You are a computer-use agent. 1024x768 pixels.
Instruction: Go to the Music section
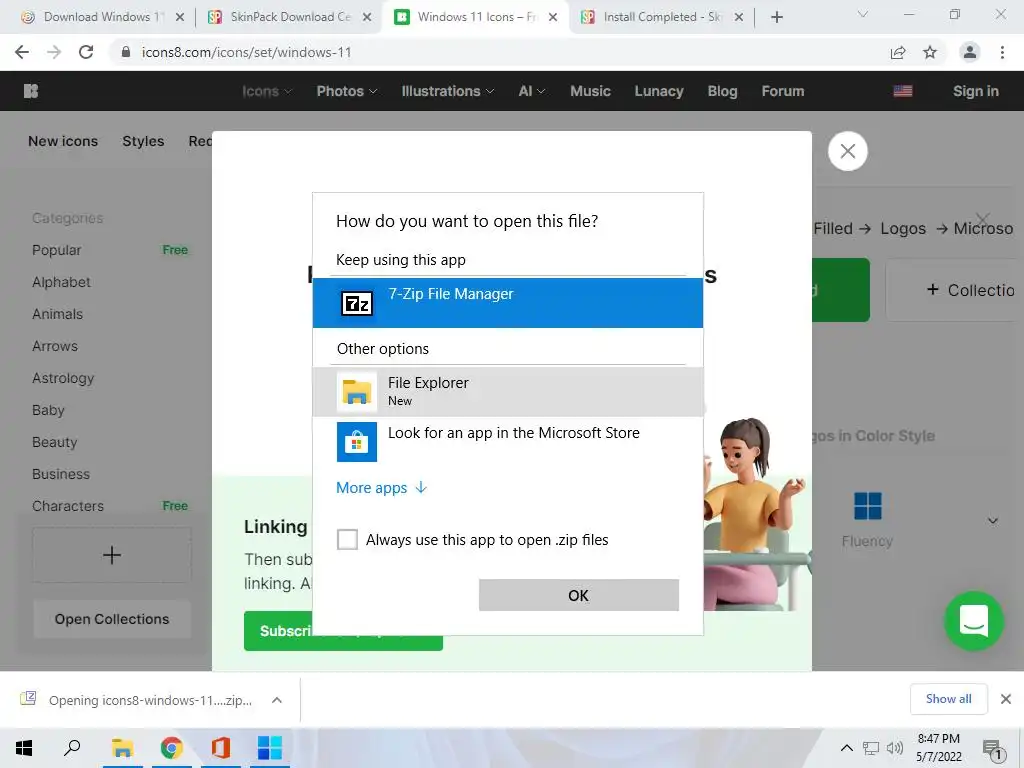click(x=590, y=91)
